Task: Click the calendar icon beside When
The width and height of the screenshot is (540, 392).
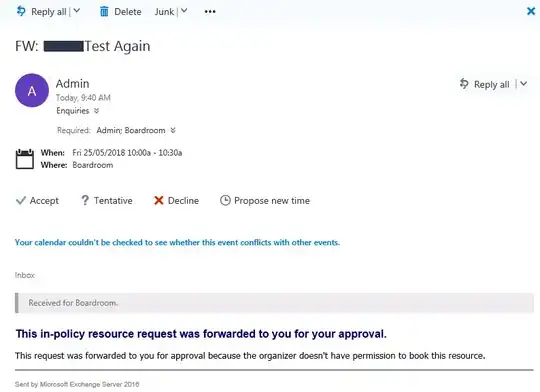Action: [25, 159]
